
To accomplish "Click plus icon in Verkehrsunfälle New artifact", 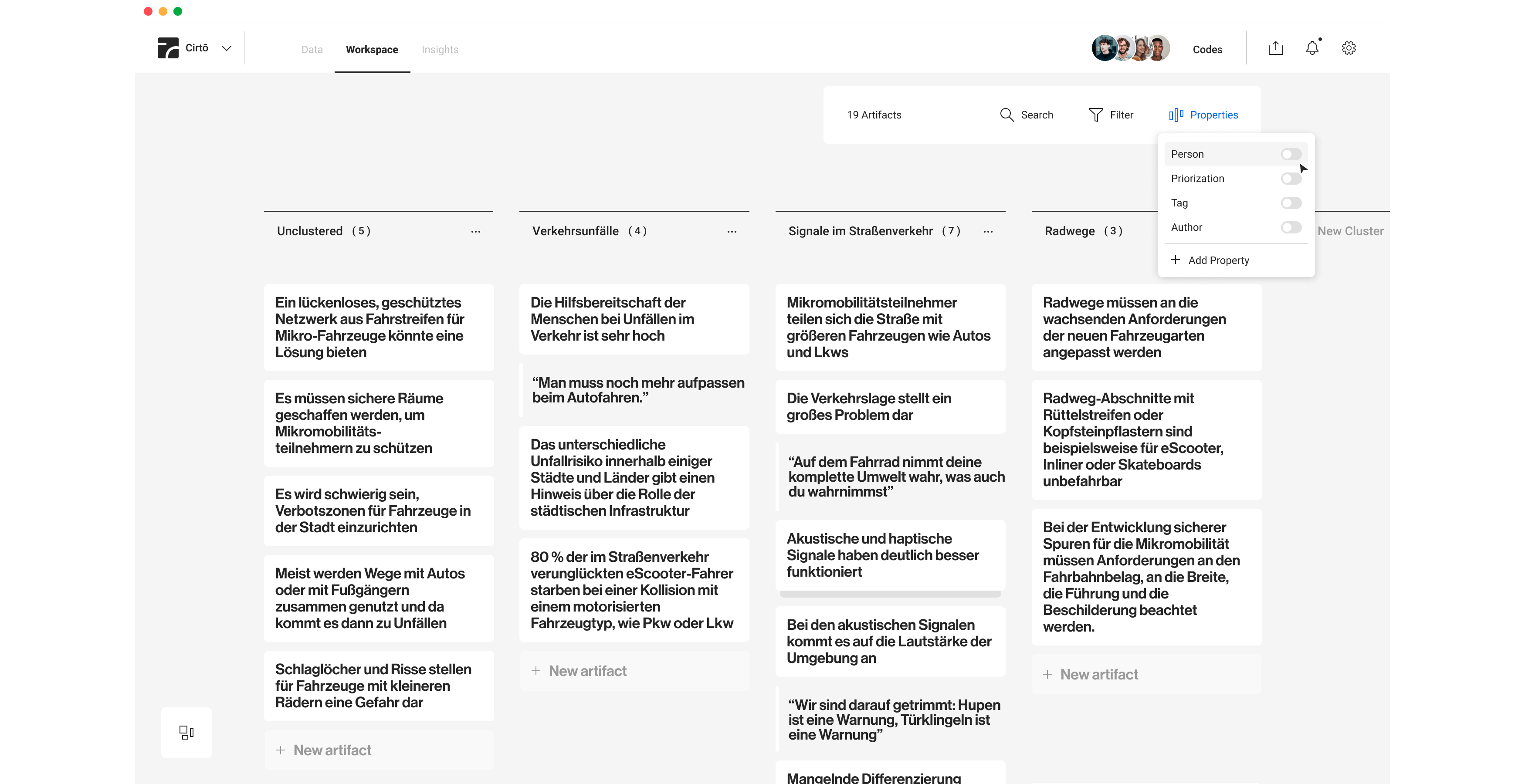I will point(535,671).
